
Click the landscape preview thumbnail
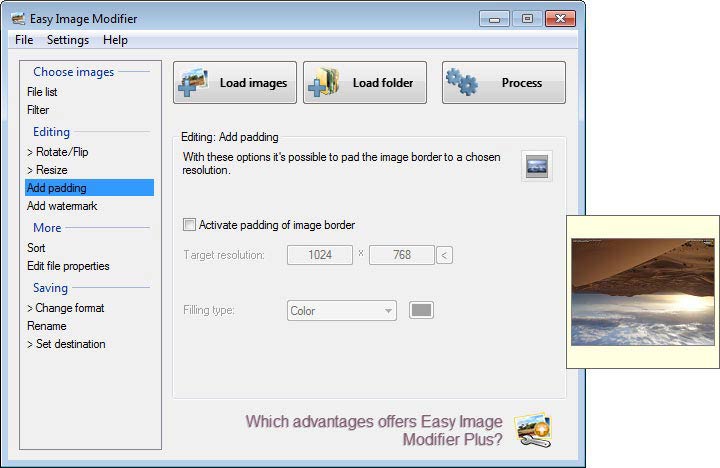pos(642,291)
